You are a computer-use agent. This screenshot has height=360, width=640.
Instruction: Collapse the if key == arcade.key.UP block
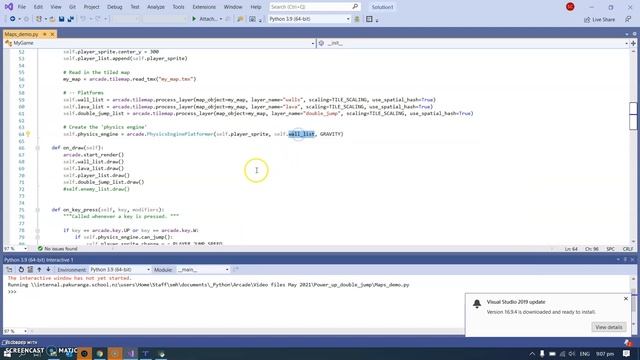38,231
